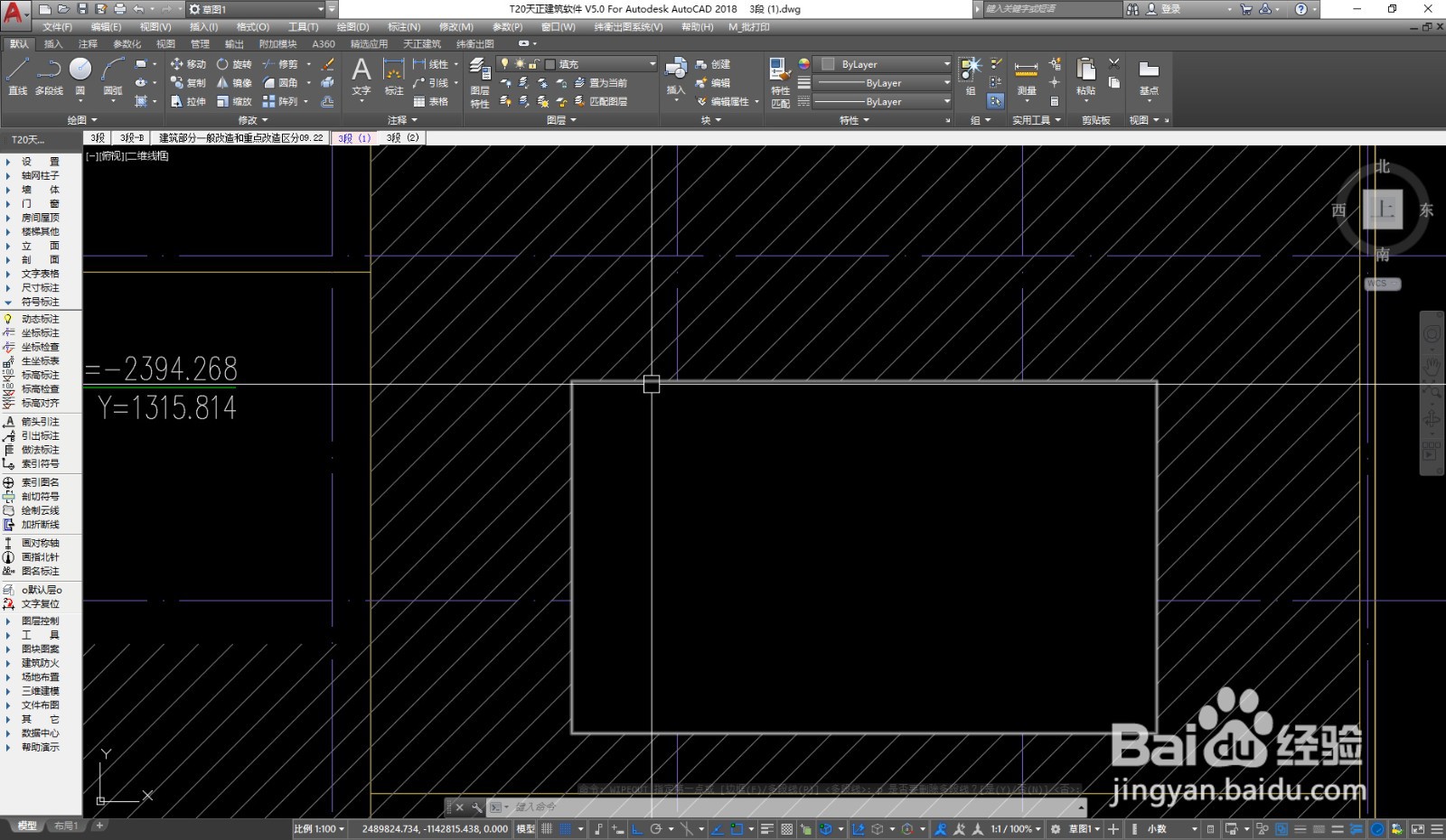This screenshot has height=840, width=1446.
Task: Click the 组 (Group) icon
Action: 971,77
